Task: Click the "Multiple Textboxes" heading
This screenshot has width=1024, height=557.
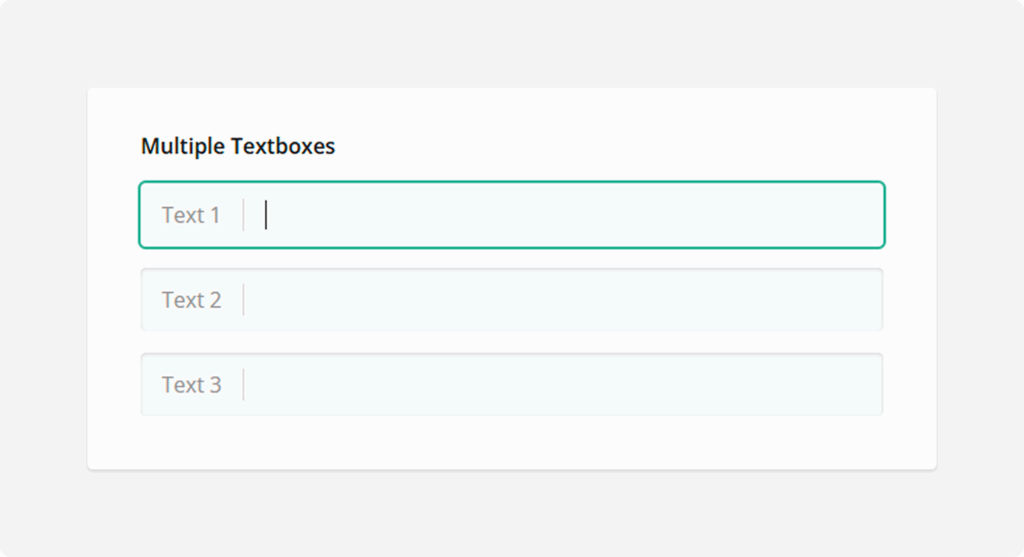Action: point(238,146)
